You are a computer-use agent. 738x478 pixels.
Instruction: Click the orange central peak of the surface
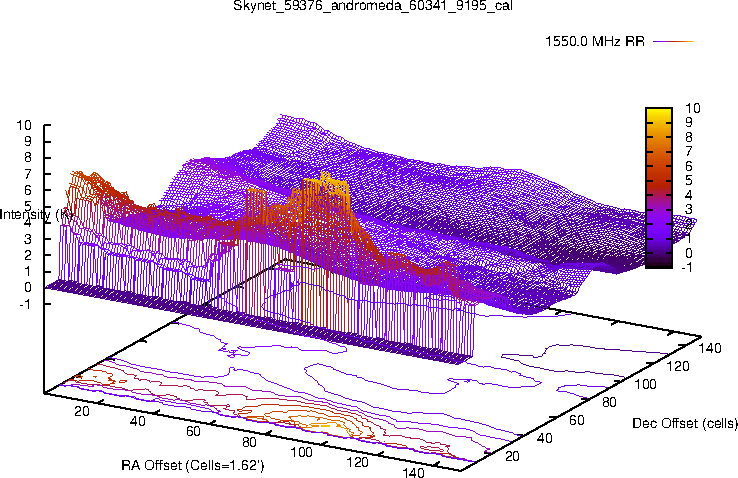326,188
